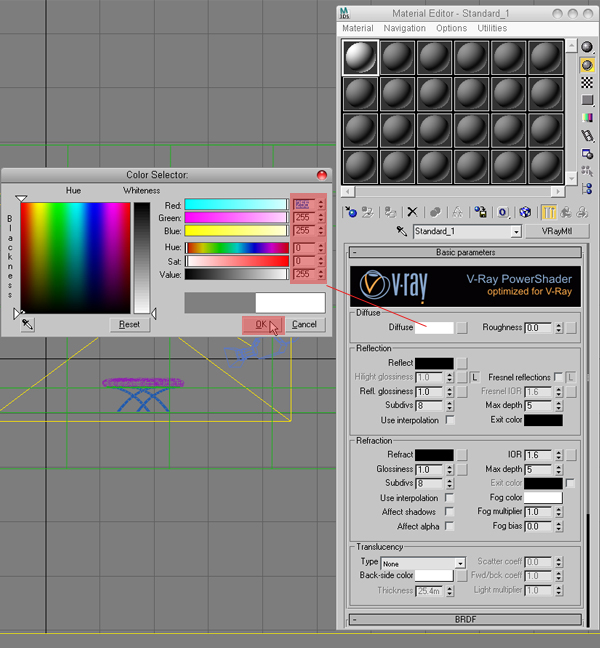Open the Utilities menu
The height and width of the screenshot is (648, 600).
[x=492, y=28]
